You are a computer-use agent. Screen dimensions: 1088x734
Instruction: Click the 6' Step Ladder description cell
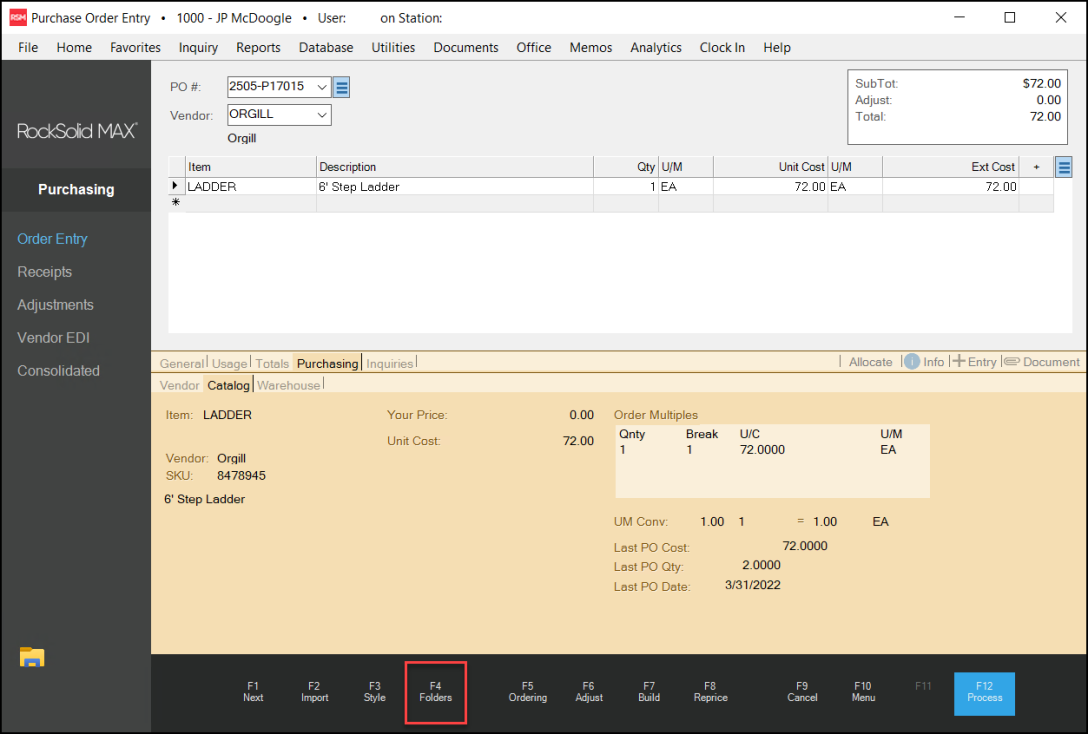(454, 186)
